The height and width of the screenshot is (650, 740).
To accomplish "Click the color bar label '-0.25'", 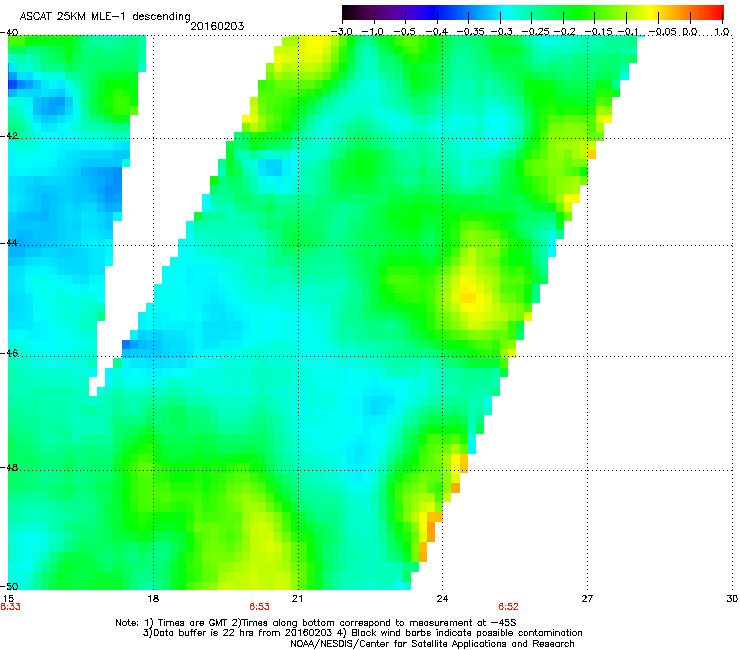I will (x=536, y=32).
